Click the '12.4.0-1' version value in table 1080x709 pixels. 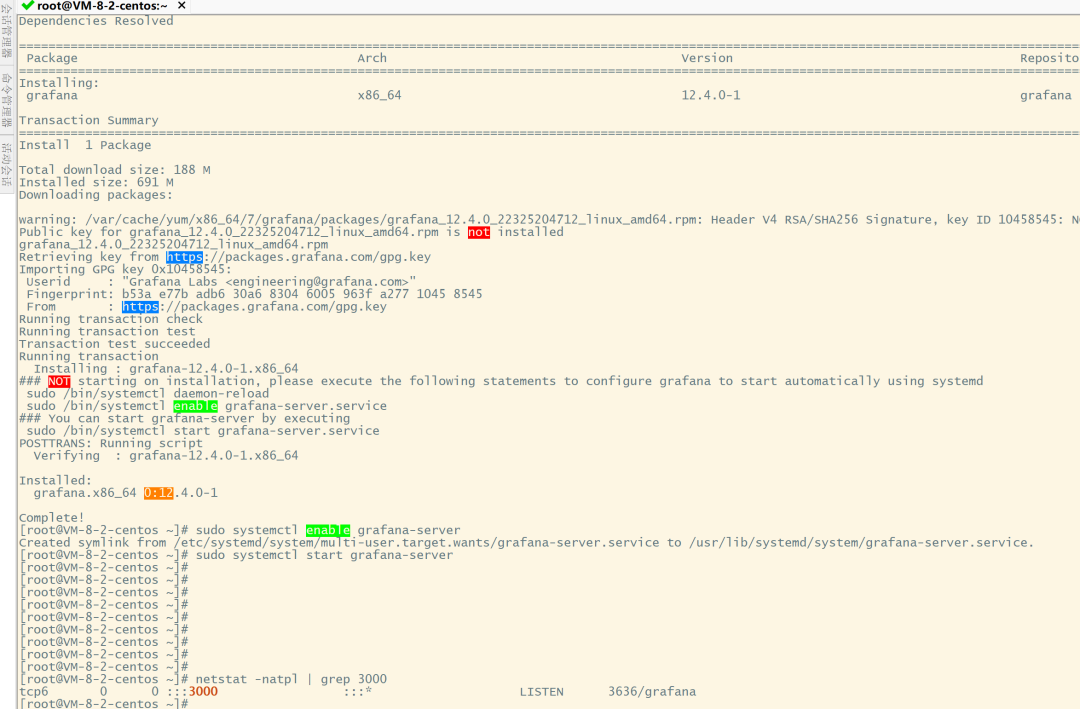click(x=711, y=95)
